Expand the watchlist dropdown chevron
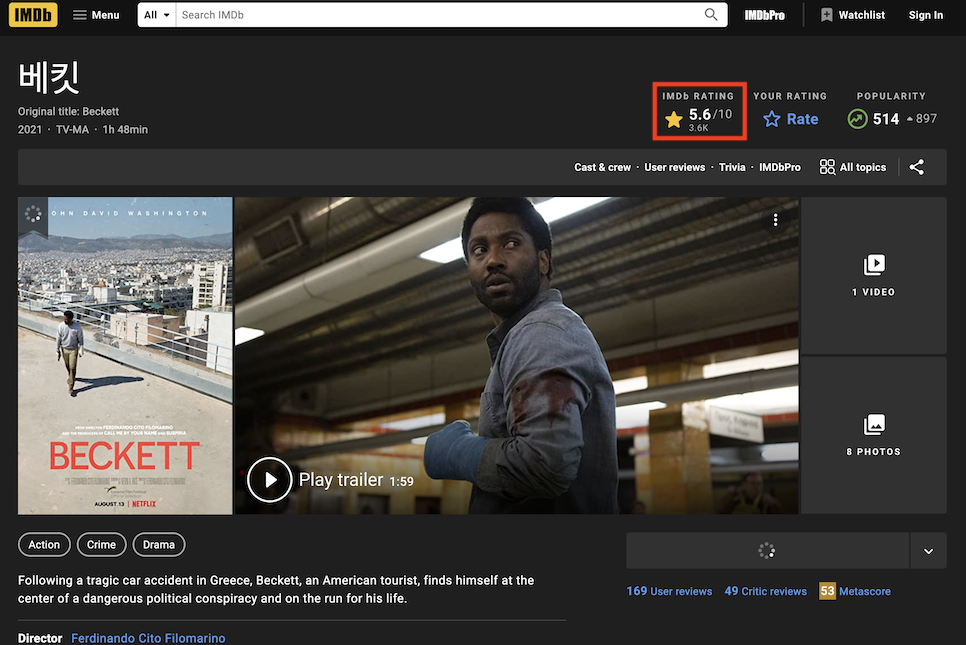This screenshot has height=645, width=966. point(928,551)
